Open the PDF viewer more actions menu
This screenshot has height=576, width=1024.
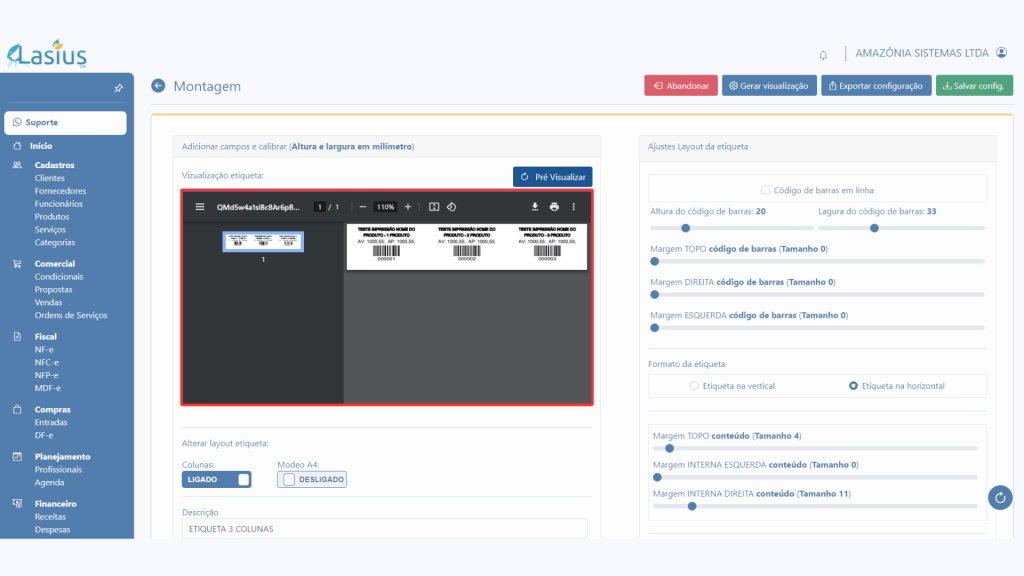click(573, 207)
